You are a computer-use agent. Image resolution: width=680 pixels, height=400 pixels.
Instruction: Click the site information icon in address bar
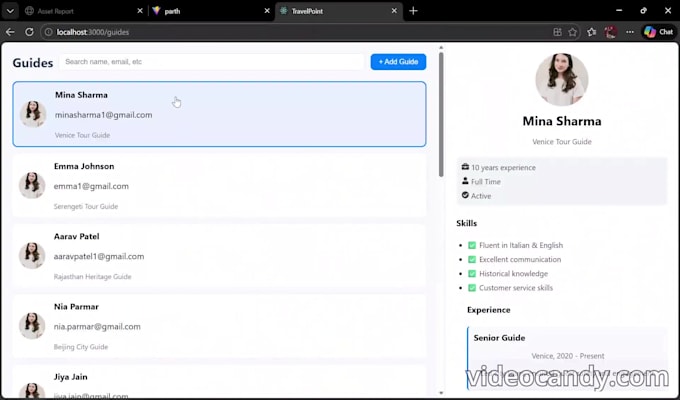(x=49, y=32)
